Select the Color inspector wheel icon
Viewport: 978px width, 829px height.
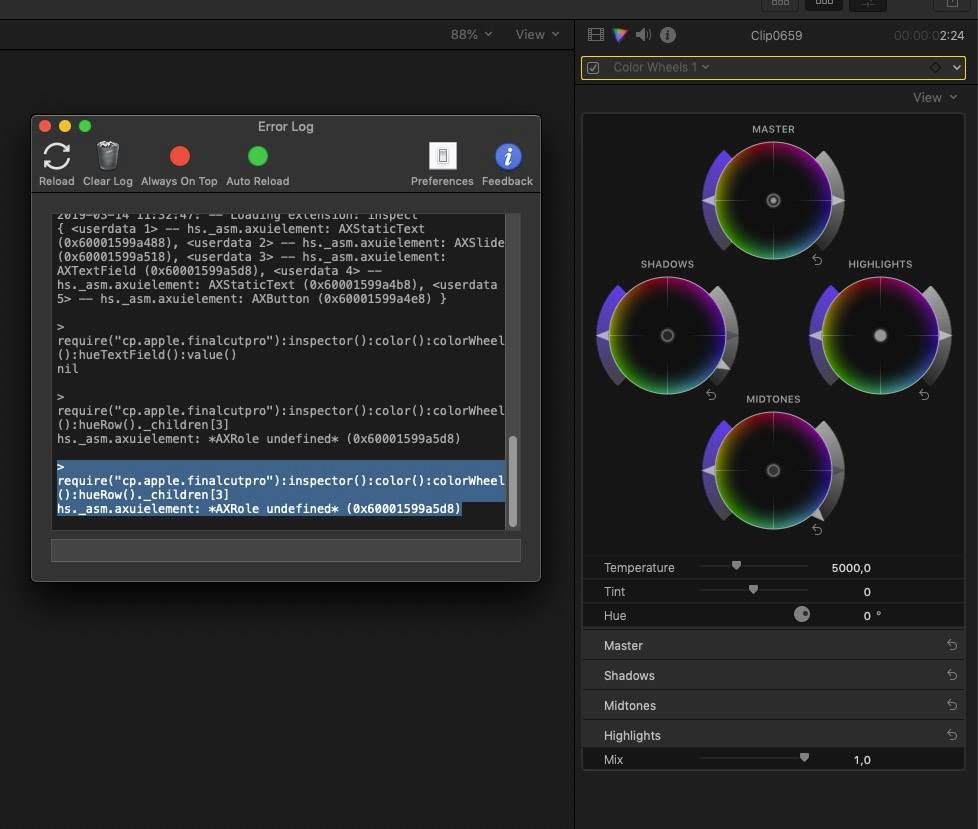[618, 33]
